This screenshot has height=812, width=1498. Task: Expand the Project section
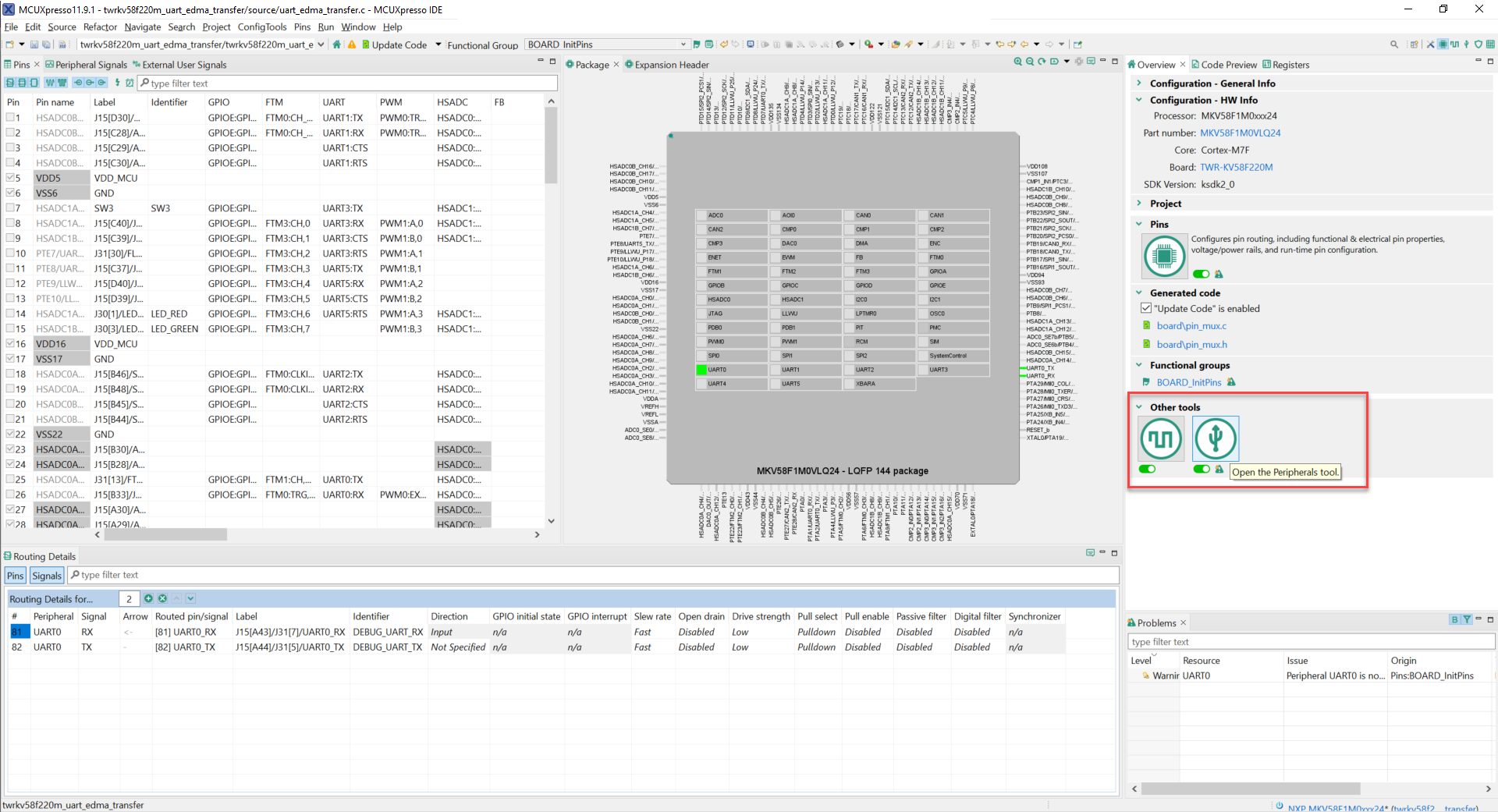1139,203
